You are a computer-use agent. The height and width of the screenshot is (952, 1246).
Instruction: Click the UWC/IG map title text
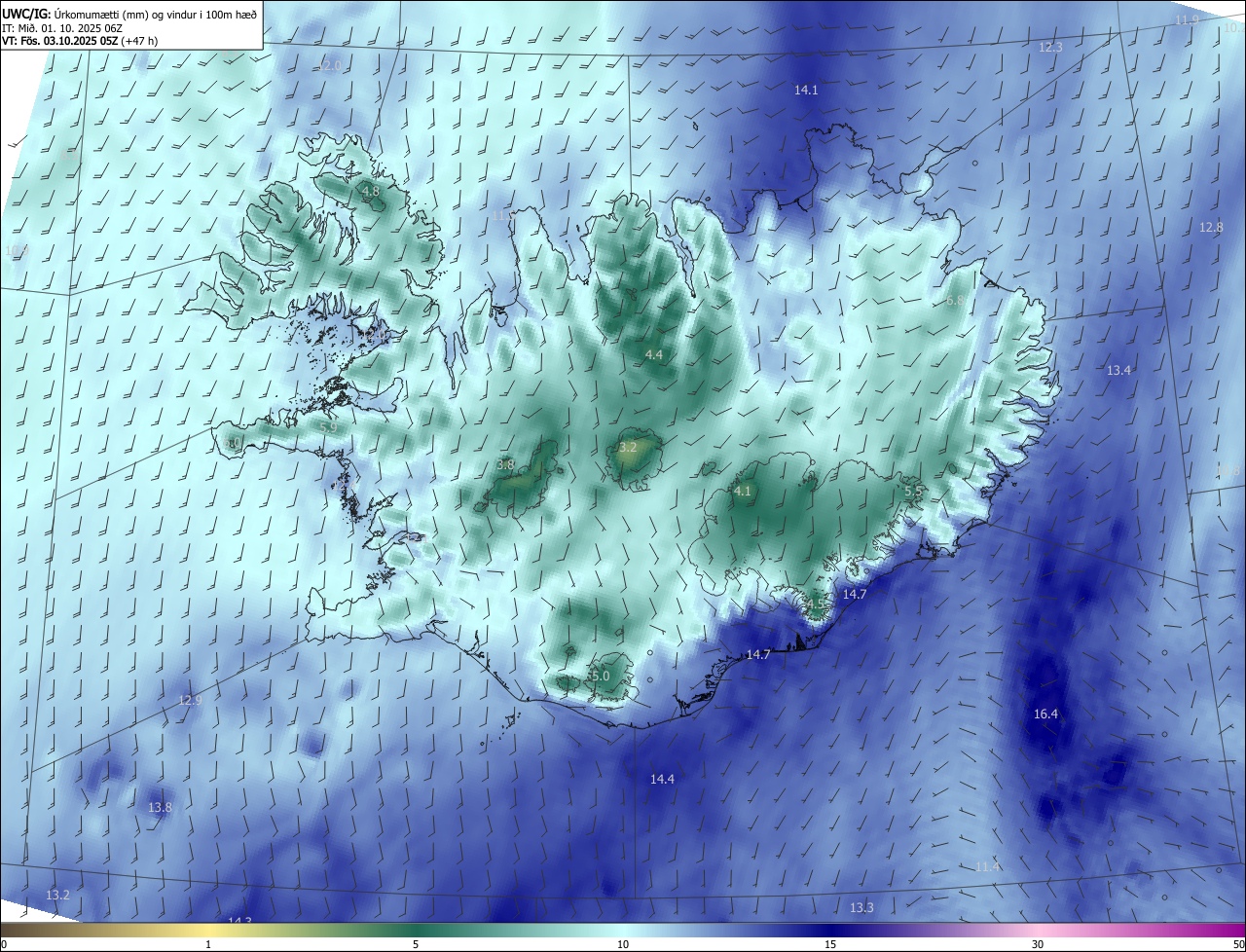[x=129, y=14]
